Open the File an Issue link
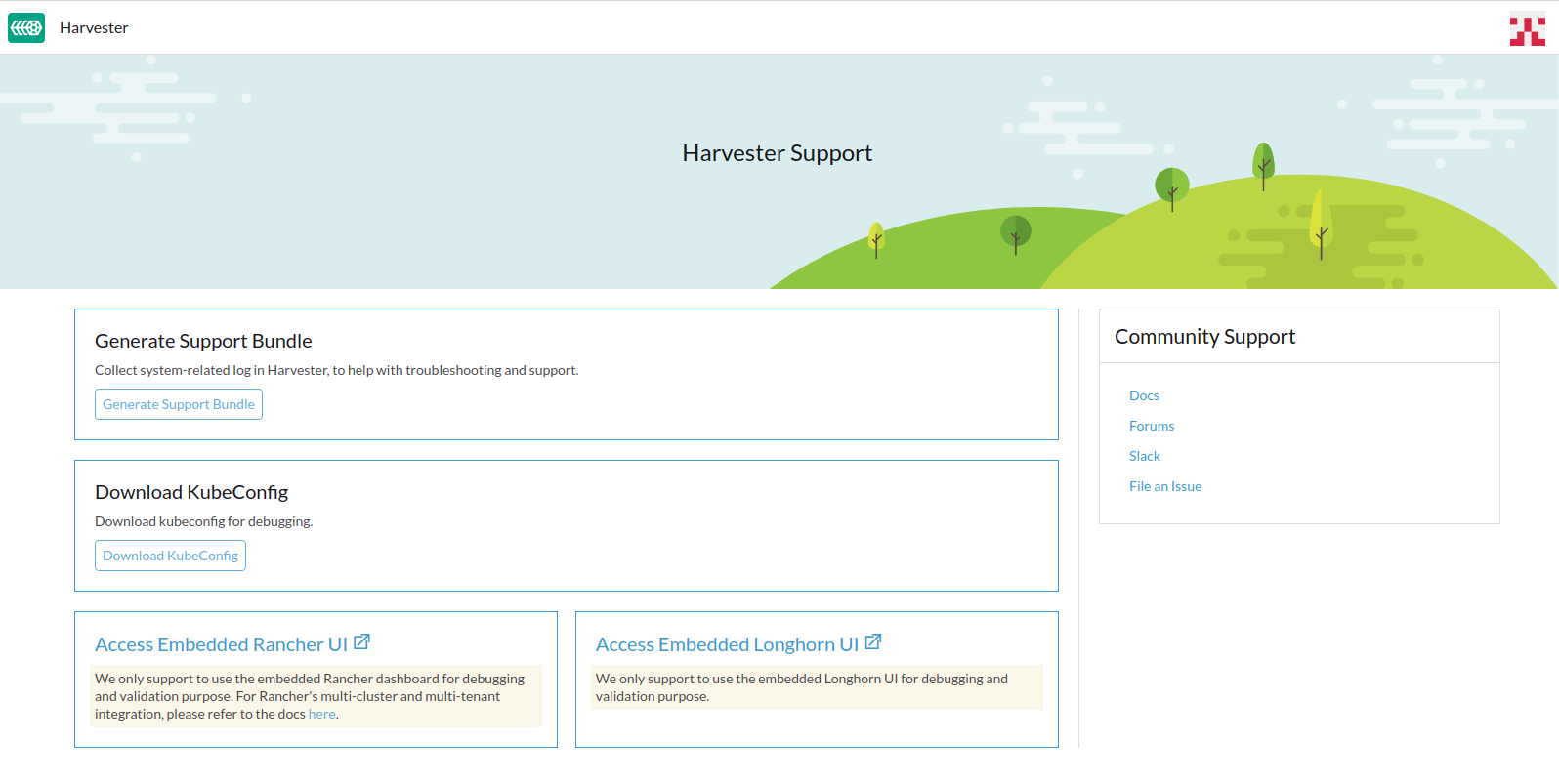The height and width of the screenshot is (784, 1559). (x=1165, y=486)
